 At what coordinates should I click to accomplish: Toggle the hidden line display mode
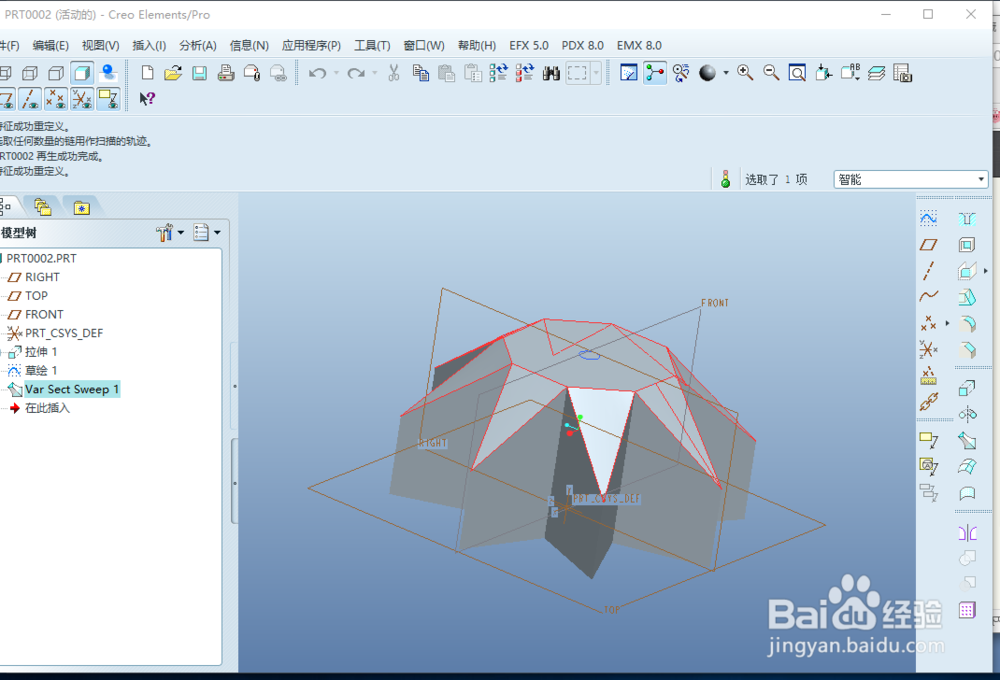click(30, 73)
